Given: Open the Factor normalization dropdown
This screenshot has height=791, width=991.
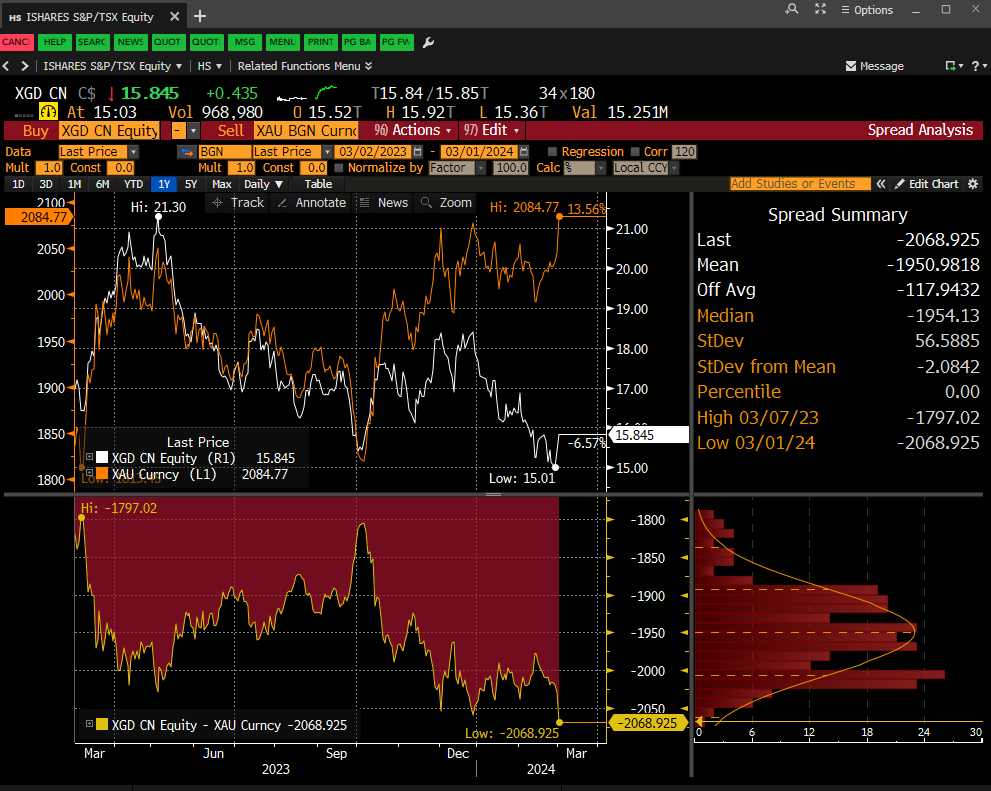Looking at the screenshot, I should click(481, 168).
